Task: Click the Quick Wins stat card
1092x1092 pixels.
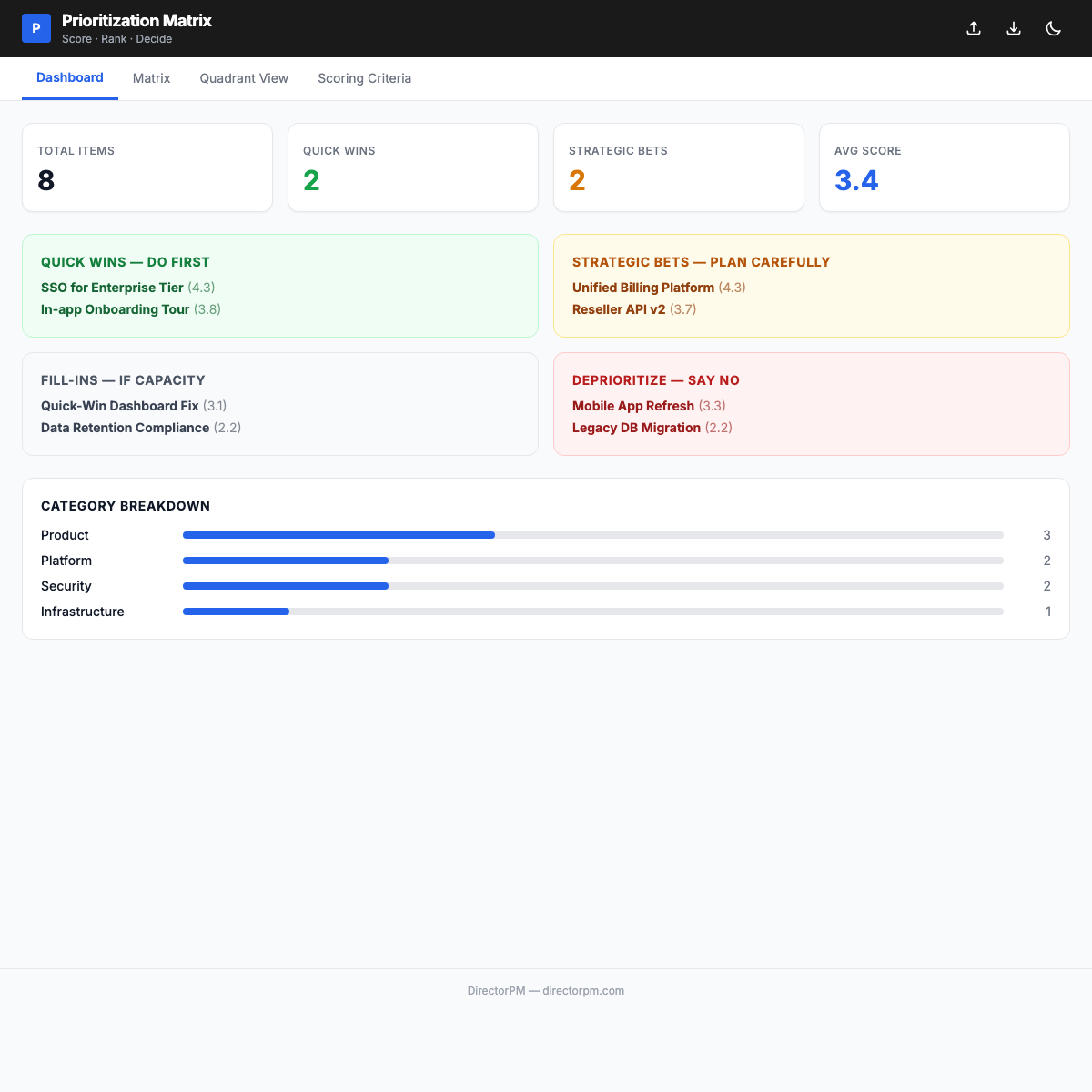Action: [413, 167]
